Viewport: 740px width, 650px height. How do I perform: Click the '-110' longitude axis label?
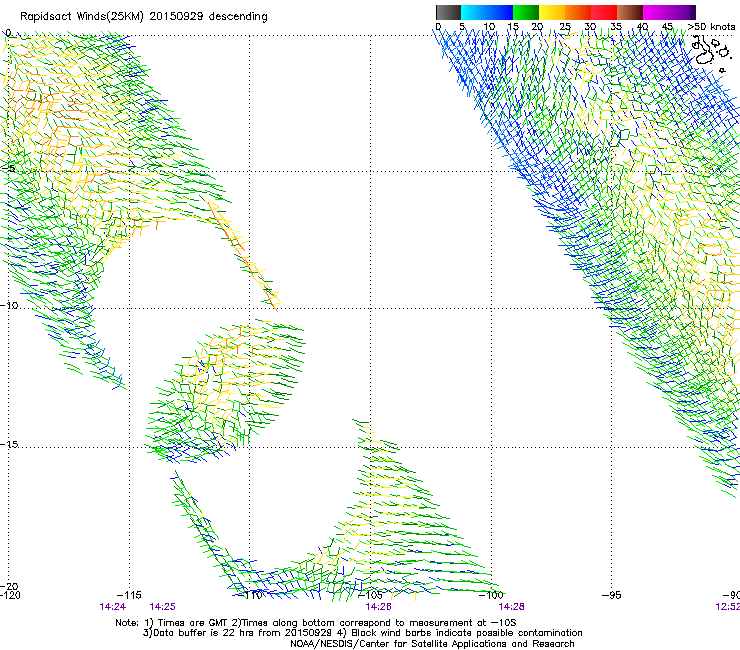tap(250, 595)
